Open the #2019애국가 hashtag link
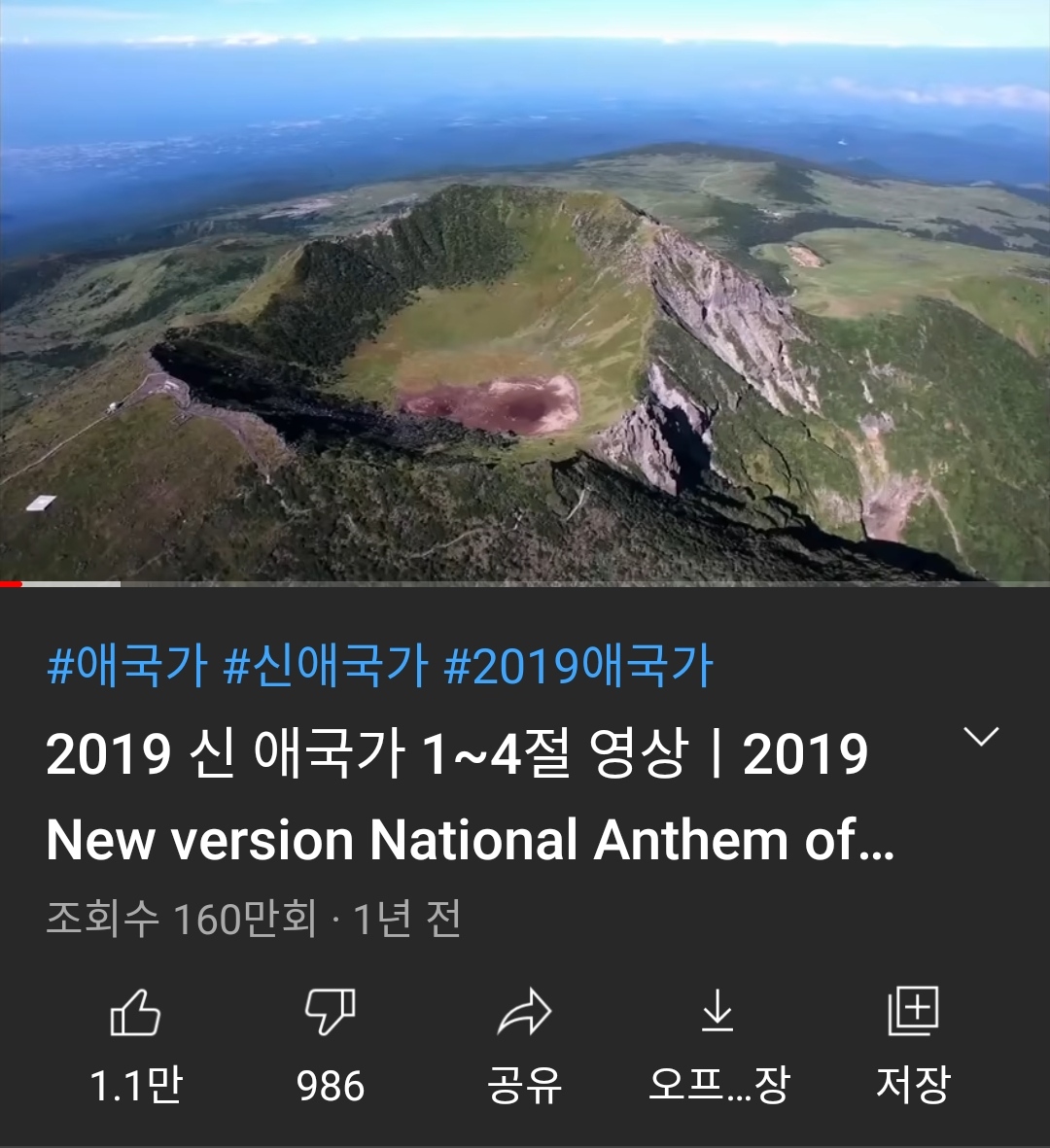 (578, 665)
